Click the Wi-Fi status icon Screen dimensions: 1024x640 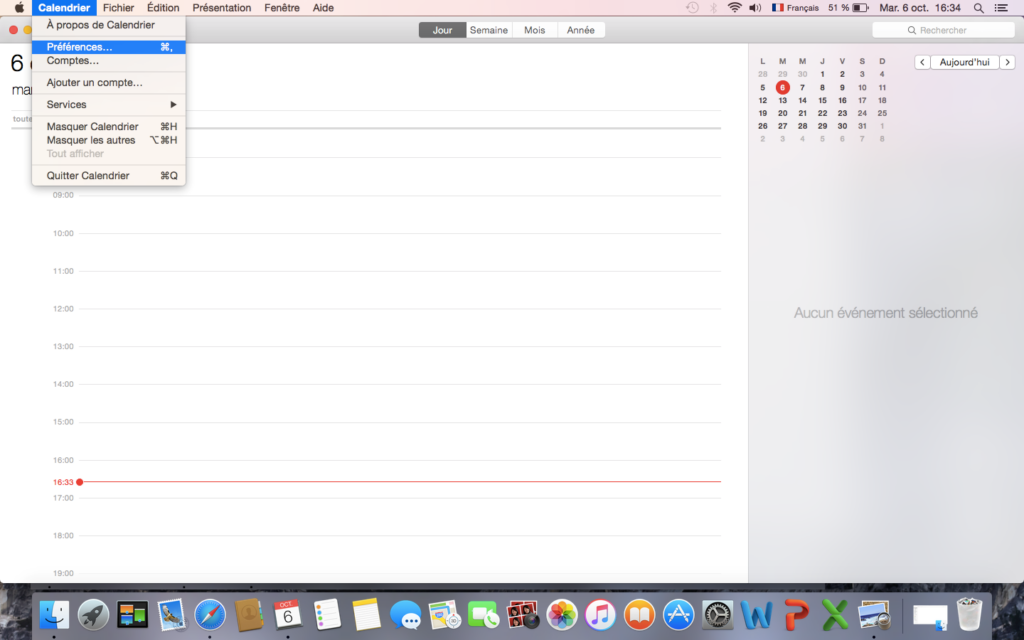point(735,8)
